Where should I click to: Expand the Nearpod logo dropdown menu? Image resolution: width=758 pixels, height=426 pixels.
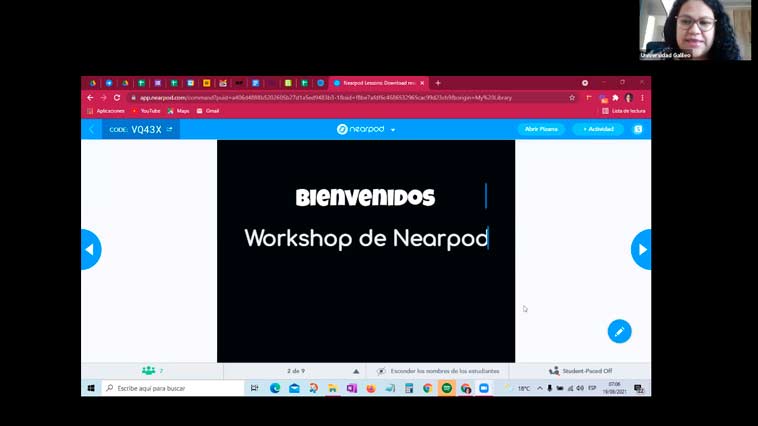(x=393, y=130)
